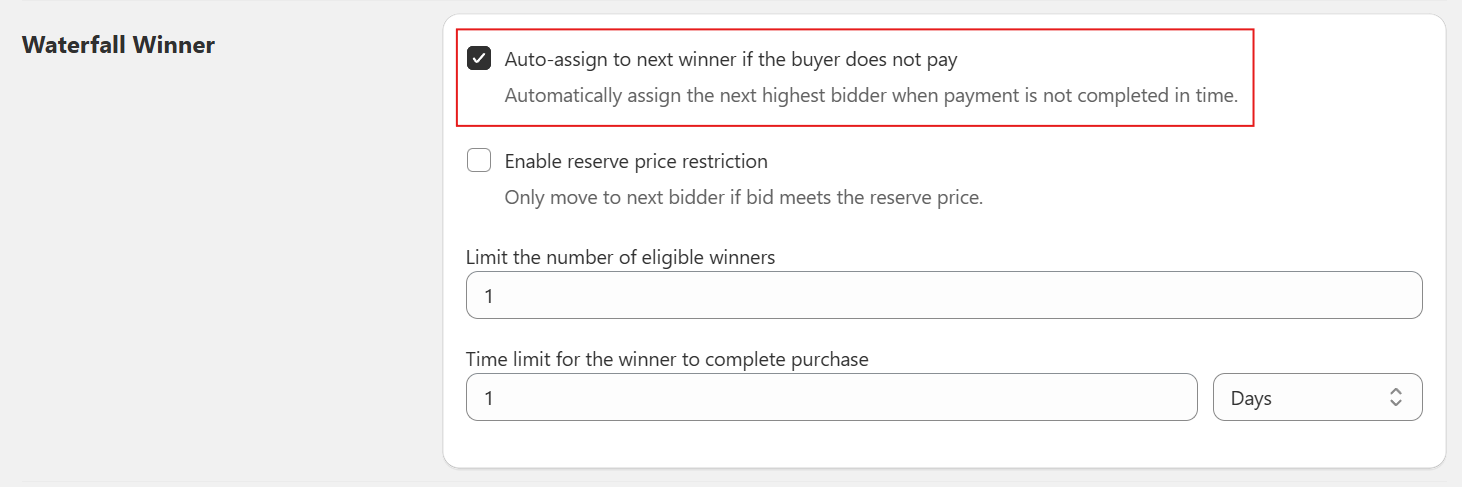Open the Days time unit dropdown
This screenshot has width=1462, height=487.
[1316, 398]
